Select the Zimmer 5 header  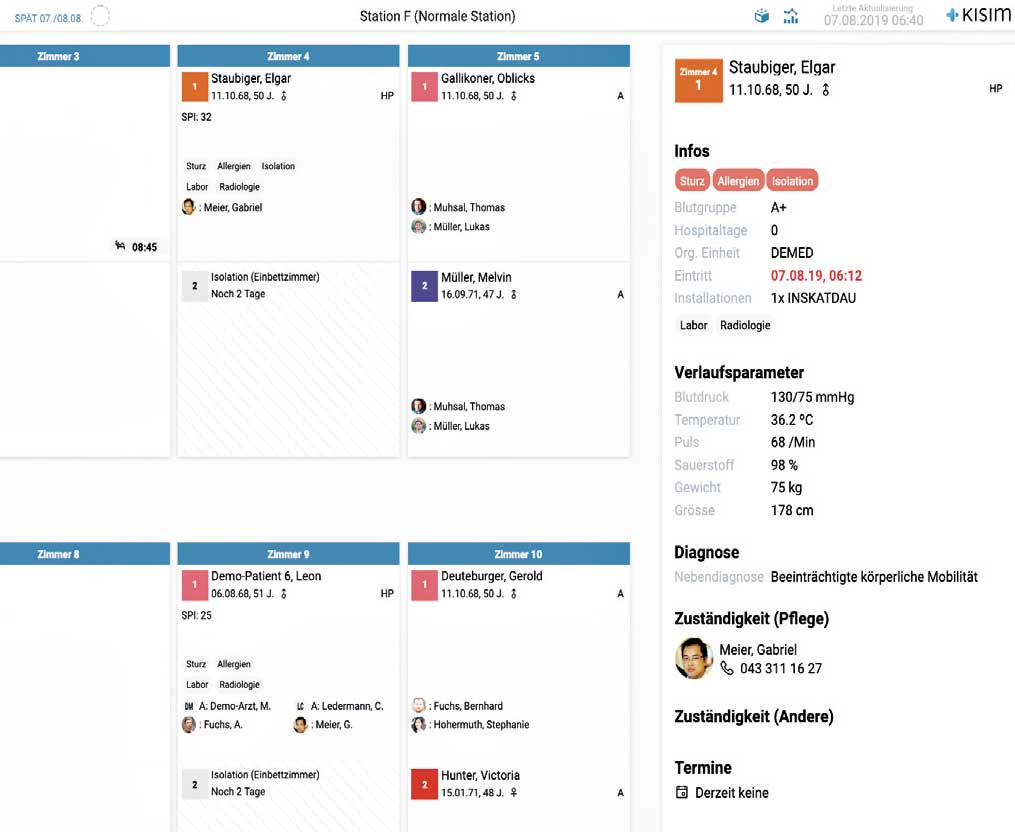[x=518, y=56]
